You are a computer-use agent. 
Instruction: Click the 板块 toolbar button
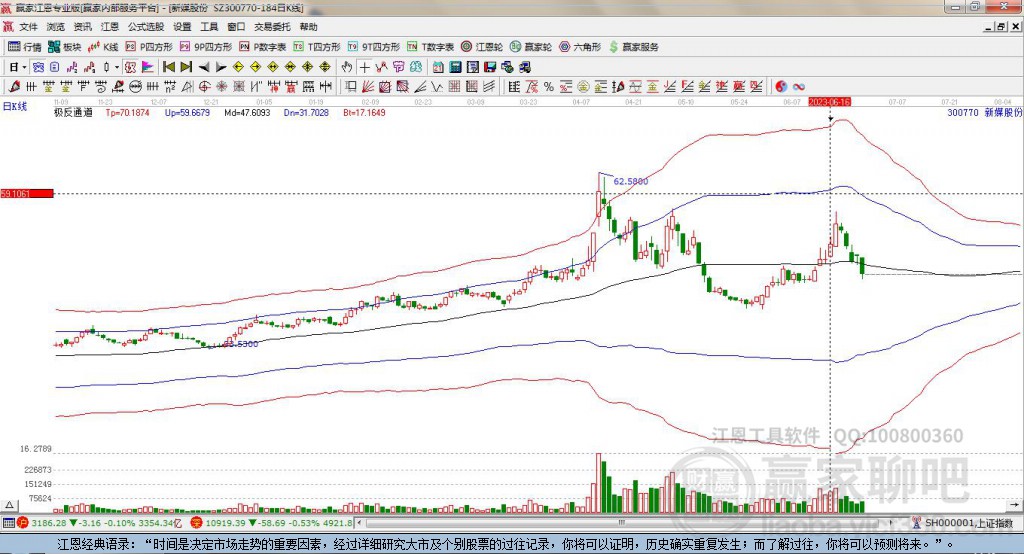[65, 47]
